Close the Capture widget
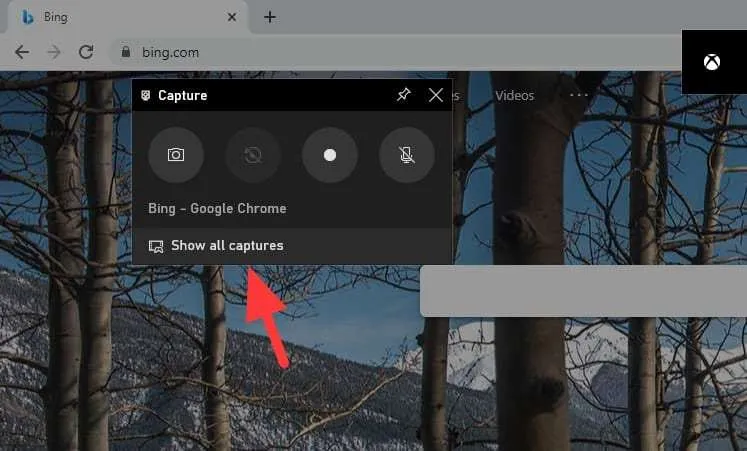The height and width of the screenshot is (451, 747). (x=435, y=95)
